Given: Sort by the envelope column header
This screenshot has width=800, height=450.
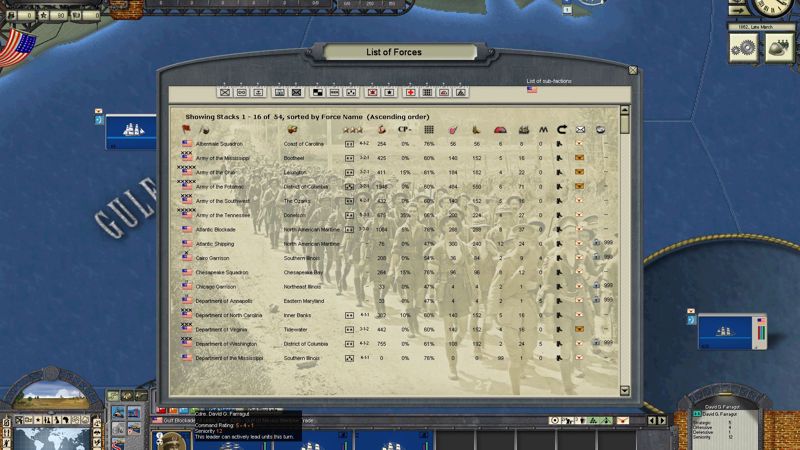Looking at the screenshot, I should 580,130.
